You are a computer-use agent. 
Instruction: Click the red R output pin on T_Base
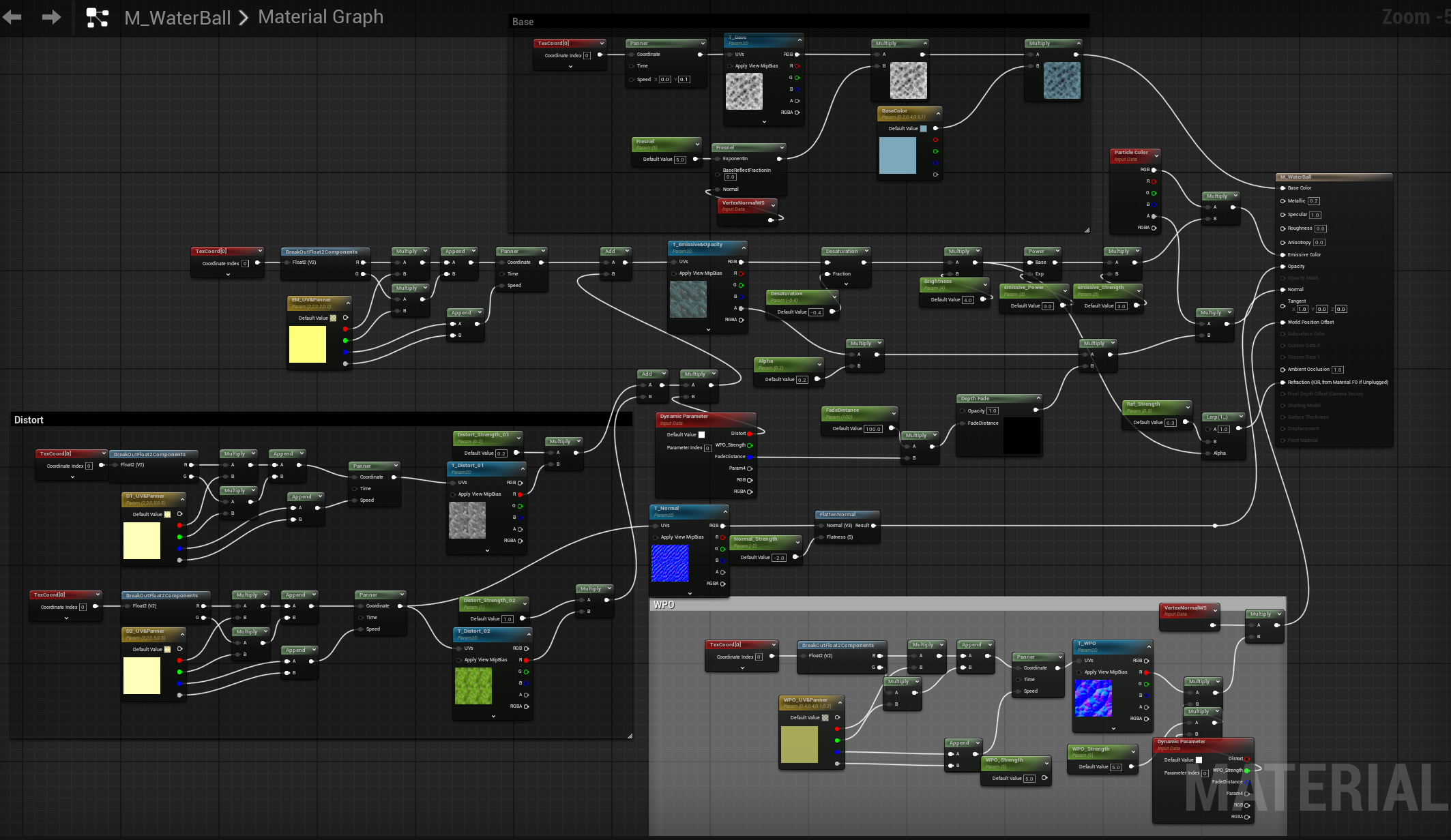tap(797, 66)
